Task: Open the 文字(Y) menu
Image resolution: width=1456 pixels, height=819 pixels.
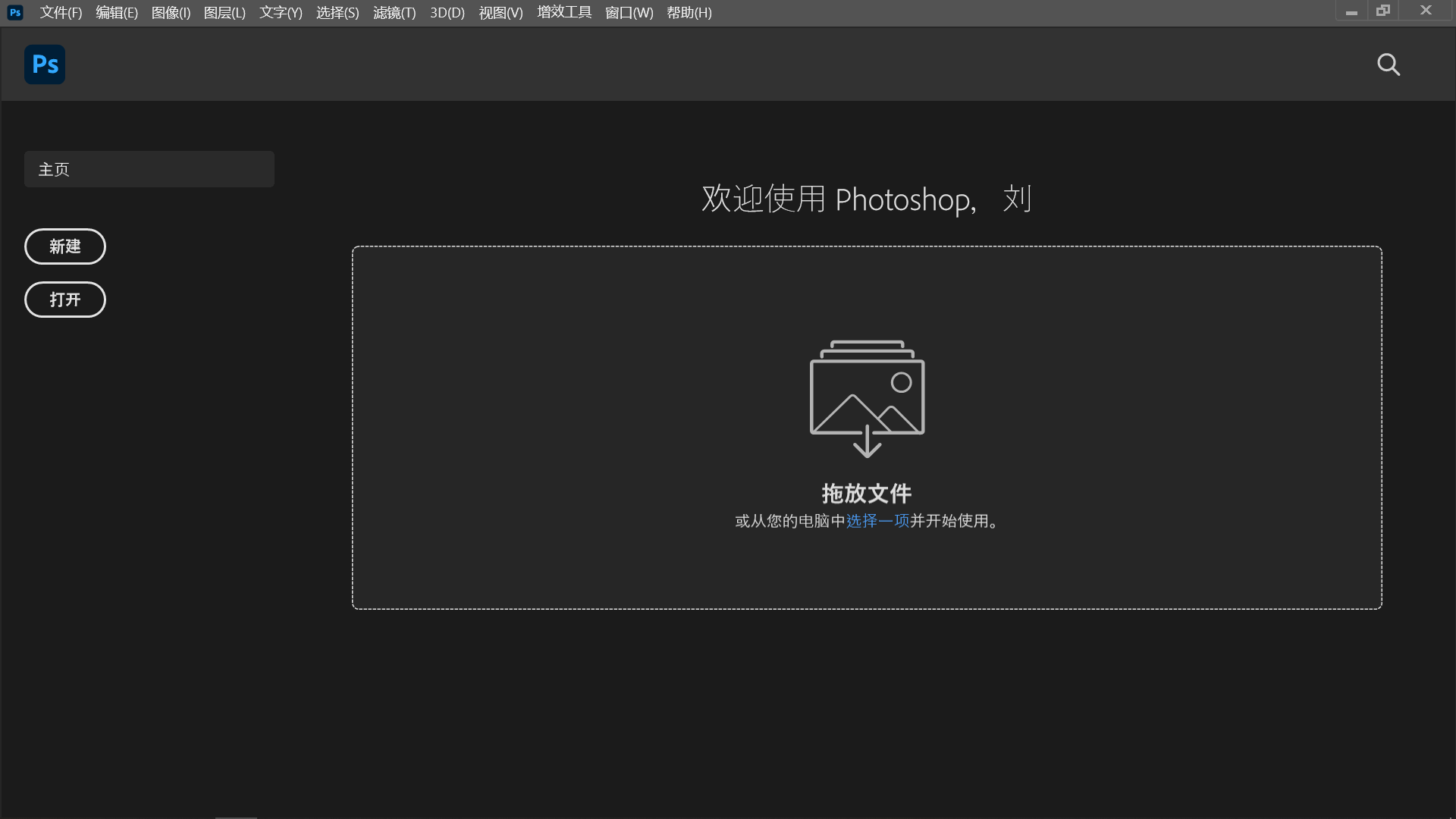Action: [x=279, y=12]
